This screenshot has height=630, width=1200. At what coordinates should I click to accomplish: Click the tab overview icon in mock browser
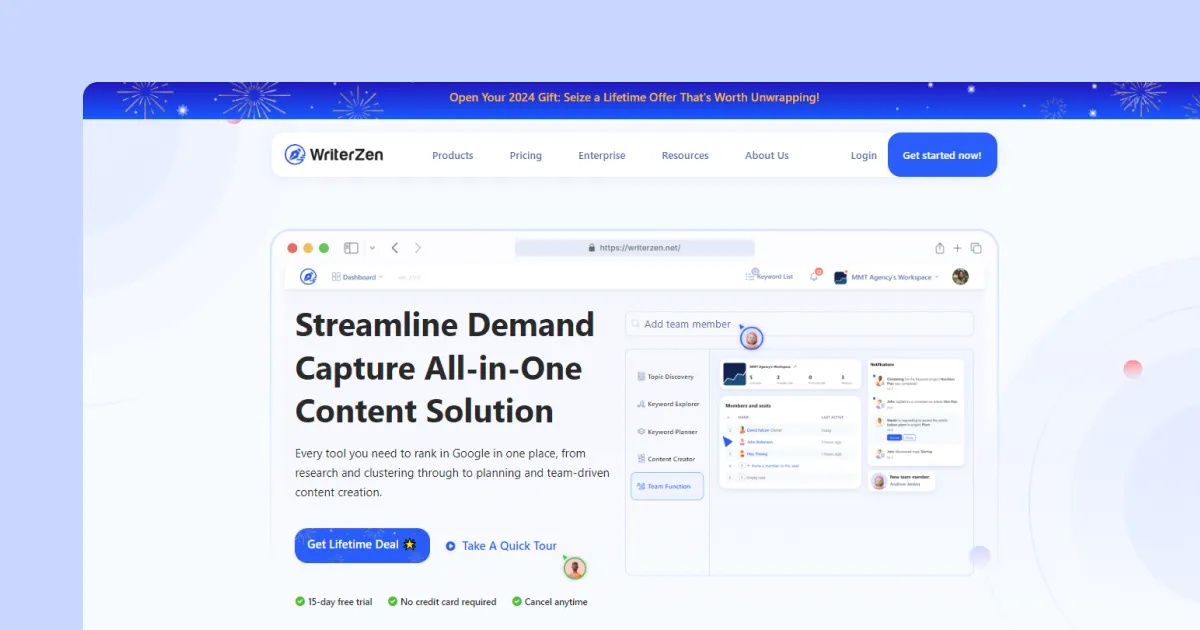[x=976, y=248]
